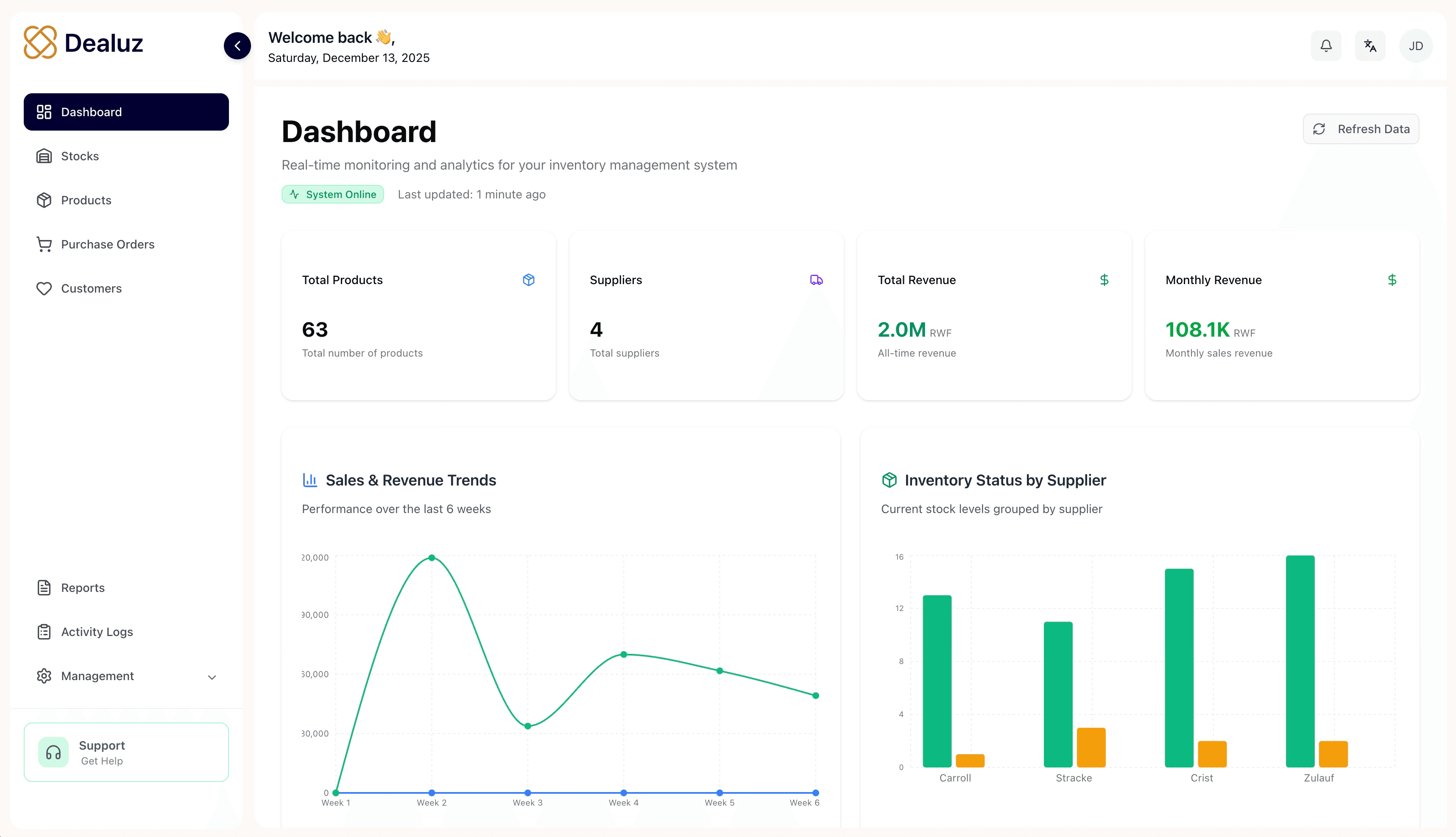Click the Dealuz logo icon

pos(40,42)
